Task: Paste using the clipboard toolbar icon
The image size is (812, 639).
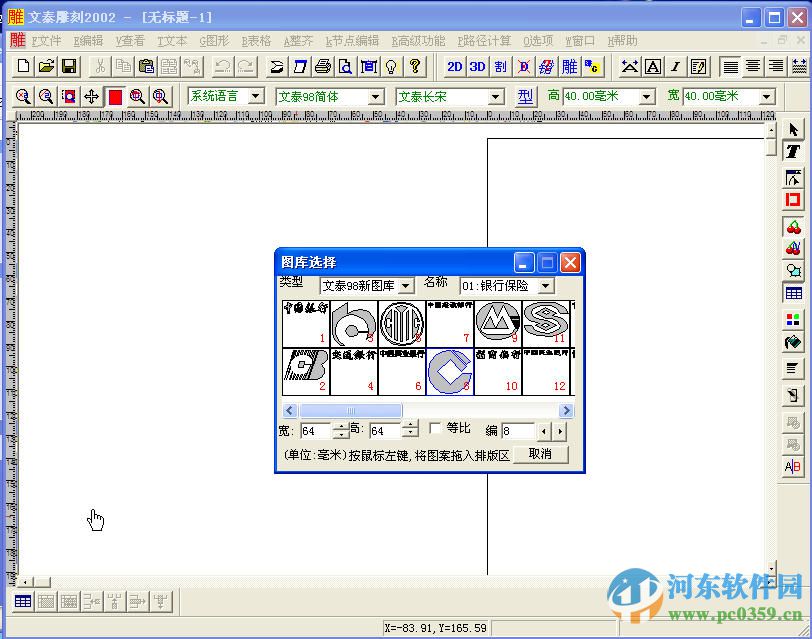Action: [x=146, y=66]
